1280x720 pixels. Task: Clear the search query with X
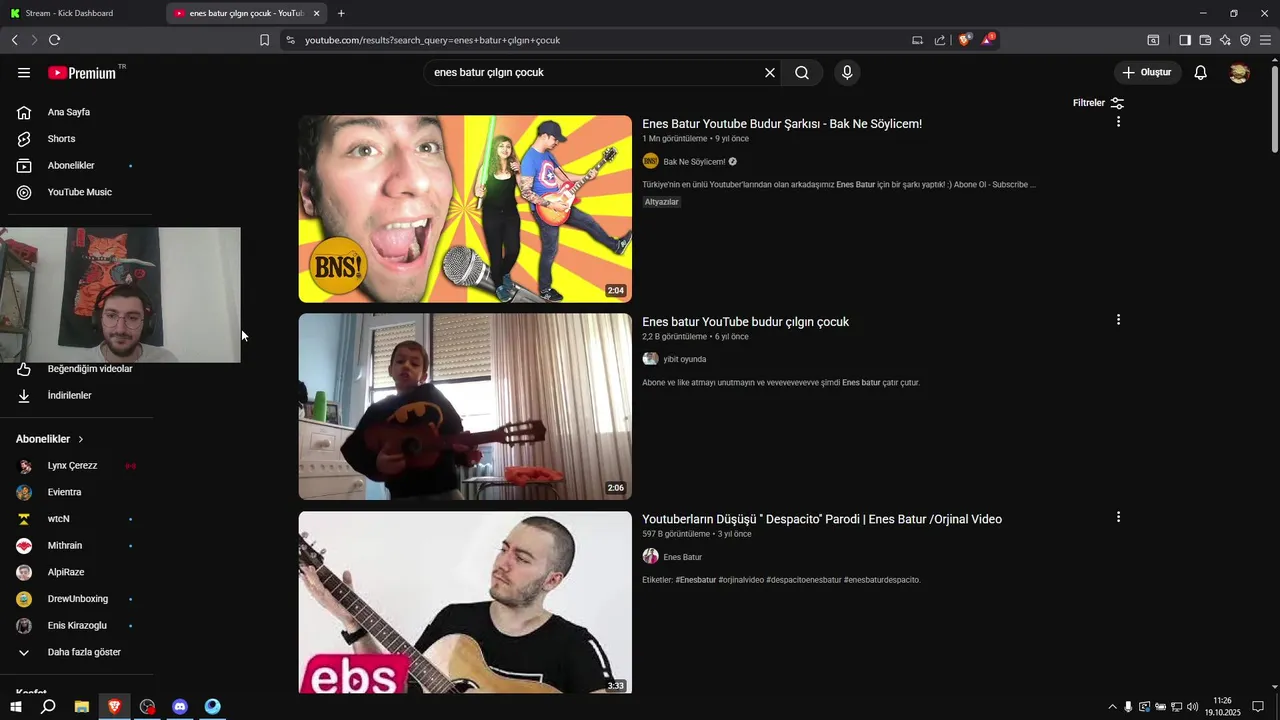coord(770,72)
